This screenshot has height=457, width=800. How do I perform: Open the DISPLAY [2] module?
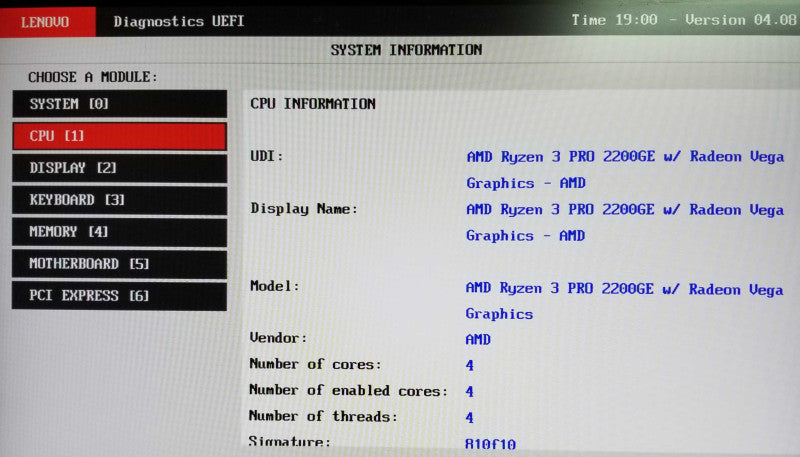(119, 168)
